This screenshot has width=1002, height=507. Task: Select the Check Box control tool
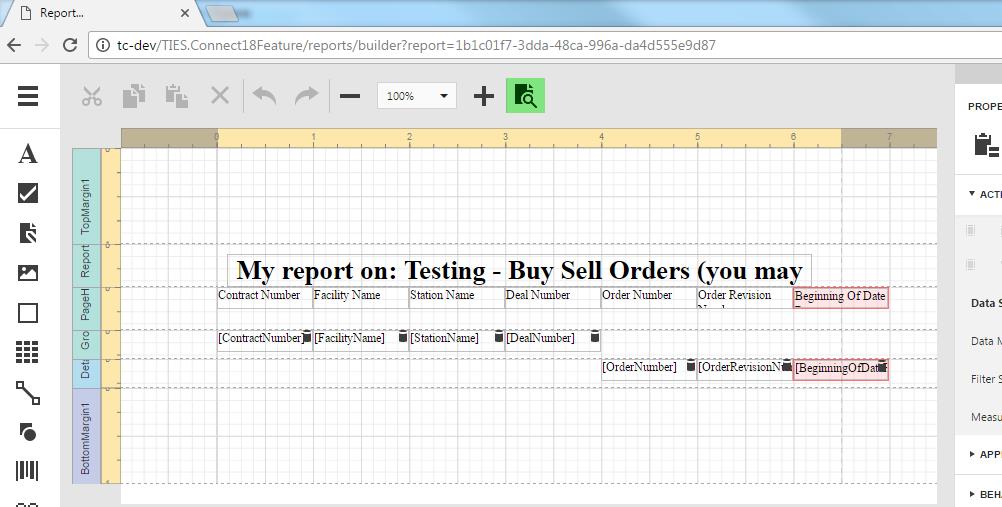[28, 193]
